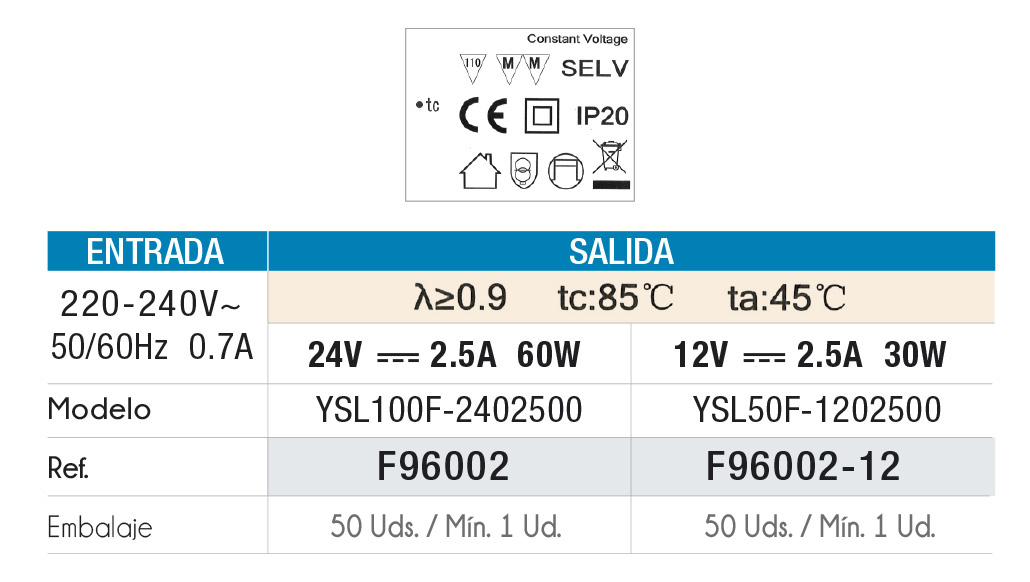
Task: Click the first M triangle symbol
Action: point(508,68)
